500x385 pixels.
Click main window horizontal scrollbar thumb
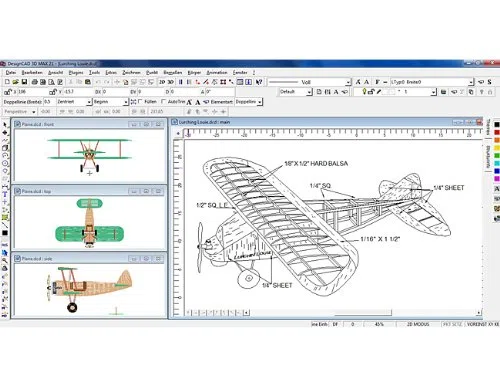click(363, 313)
